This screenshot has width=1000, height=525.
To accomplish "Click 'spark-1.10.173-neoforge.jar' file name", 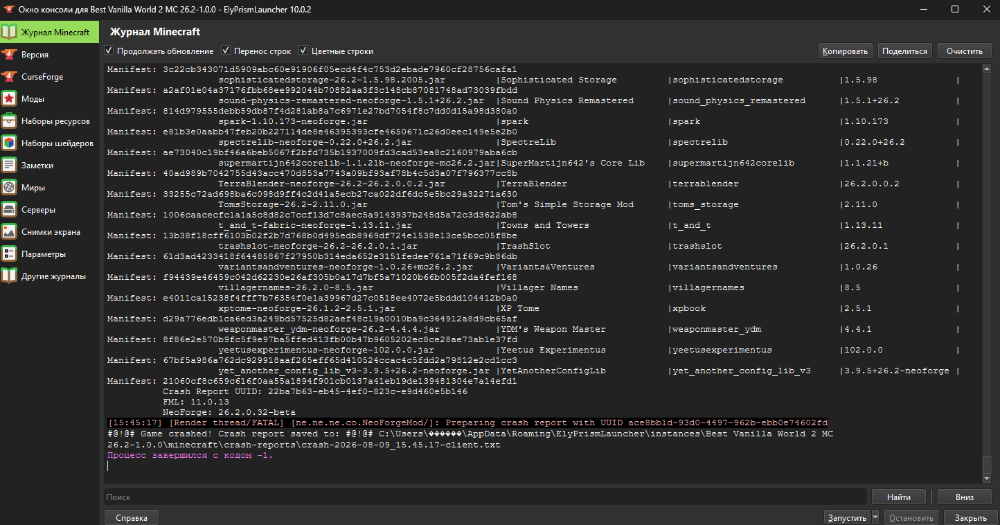I will tap(293, 121).
